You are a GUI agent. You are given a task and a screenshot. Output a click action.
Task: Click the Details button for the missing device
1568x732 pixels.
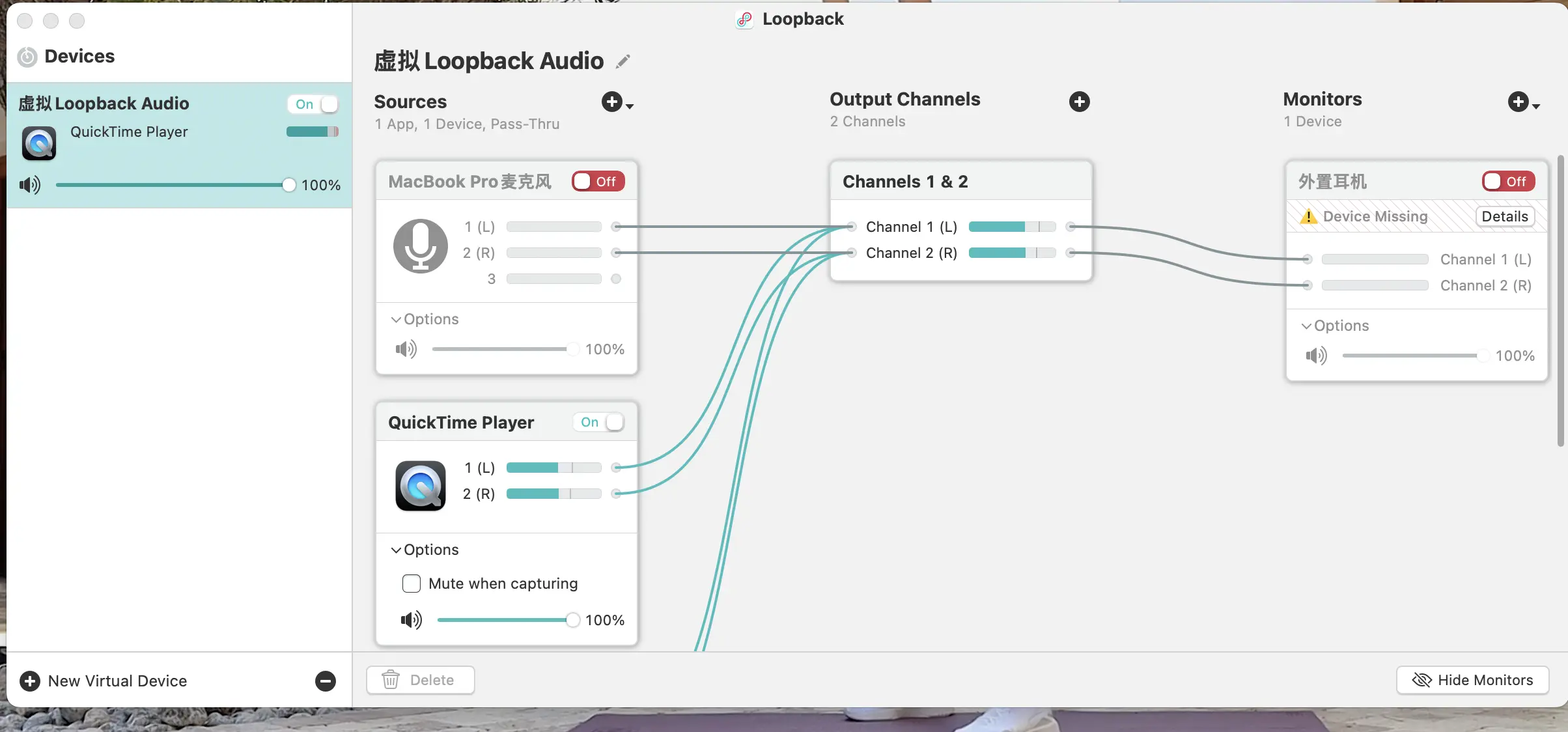tap(1504, 217)
